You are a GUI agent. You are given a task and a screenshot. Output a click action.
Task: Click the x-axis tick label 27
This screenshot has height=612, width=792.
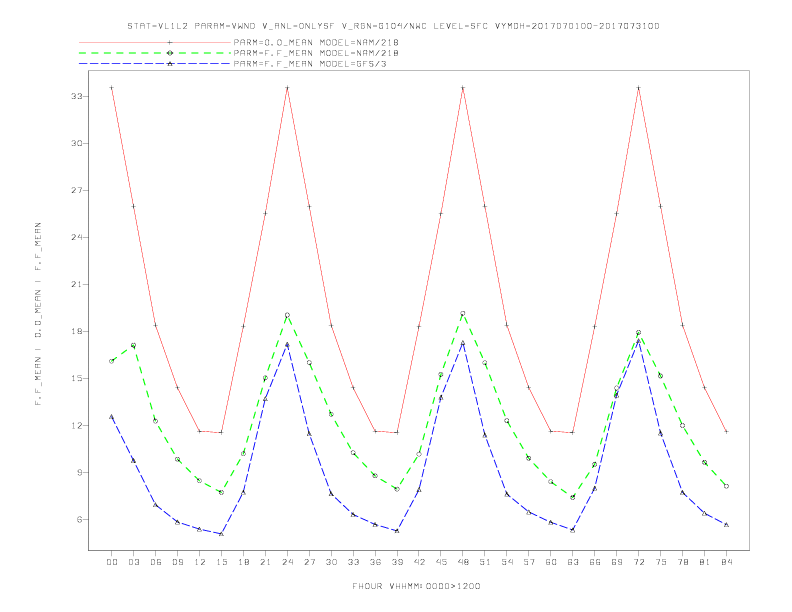click(x=309, y=562)
